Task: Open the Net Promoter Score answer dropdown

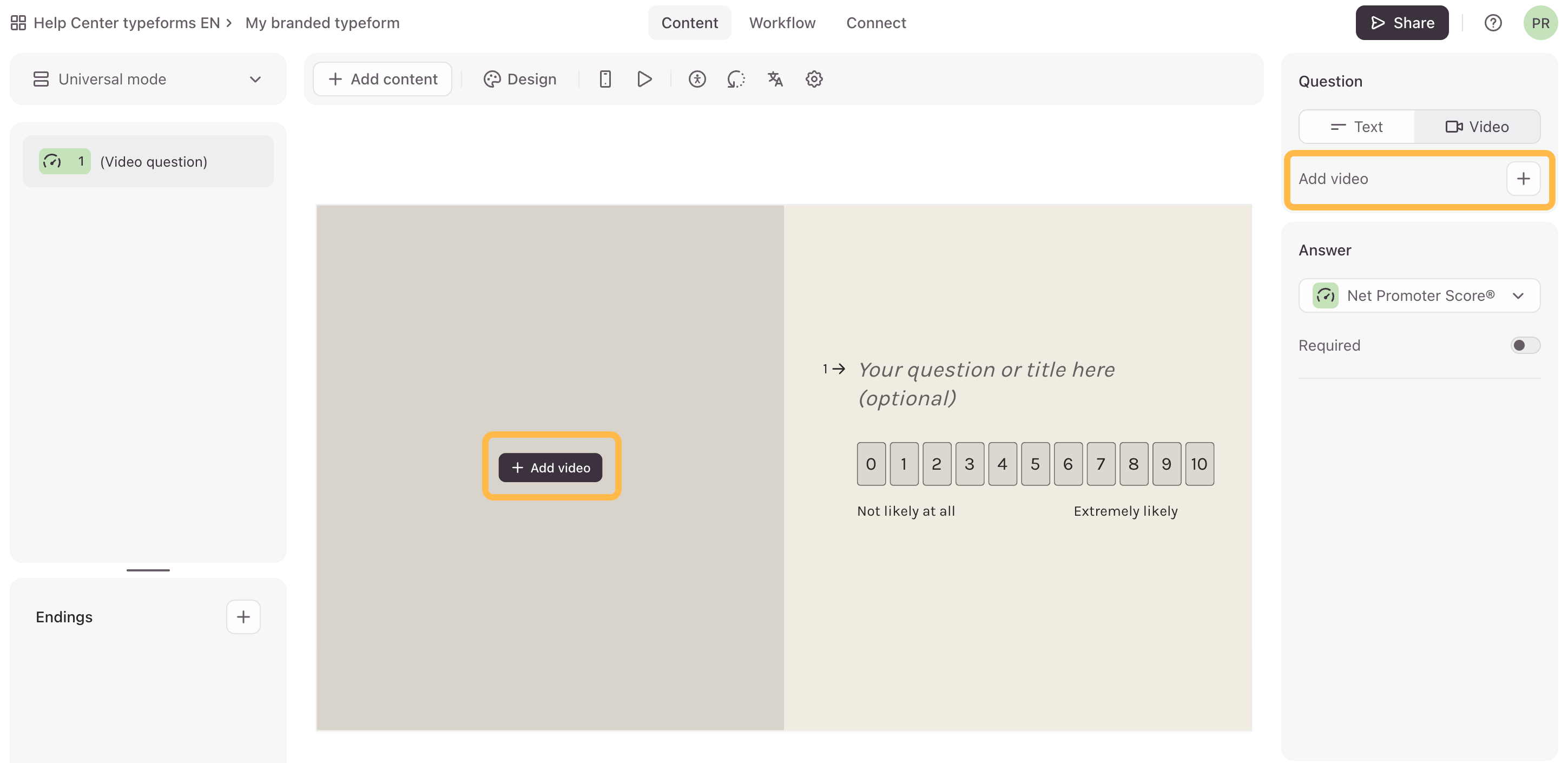Action: click(x=1419, y=295)
